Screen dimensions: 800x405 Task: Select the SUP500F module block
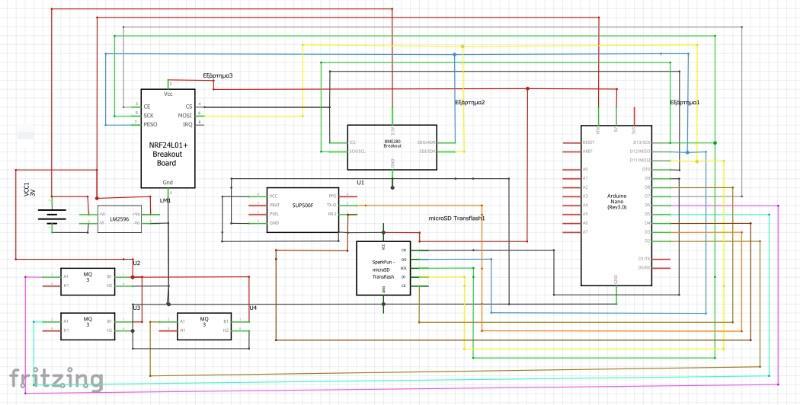303,210
